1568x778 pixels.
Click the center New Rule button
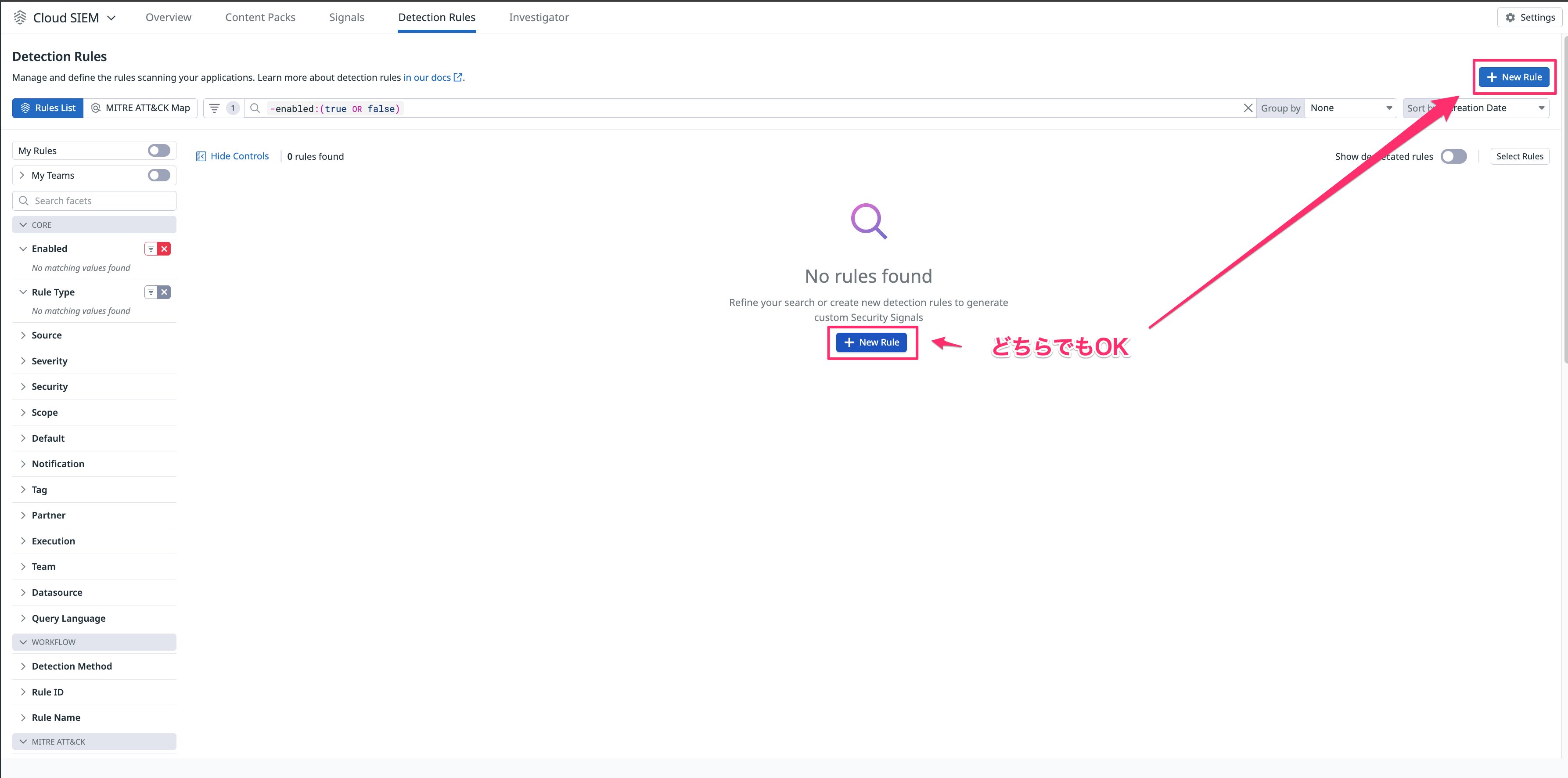coord(871,343)
